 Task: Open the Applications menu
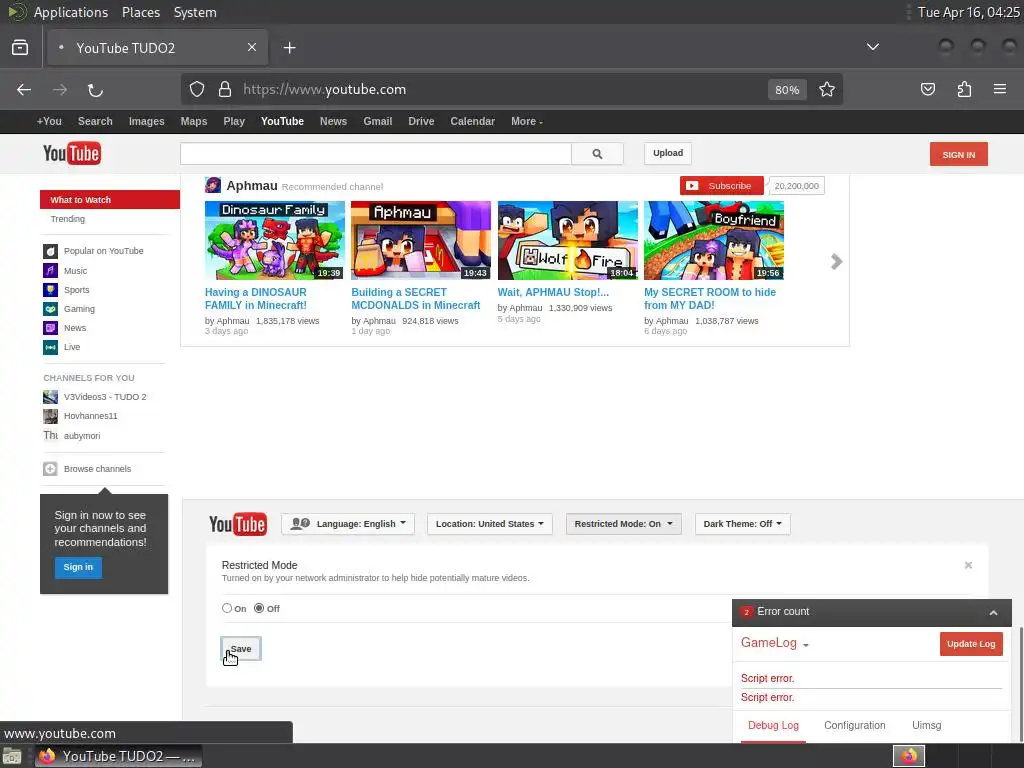[71, 12]
